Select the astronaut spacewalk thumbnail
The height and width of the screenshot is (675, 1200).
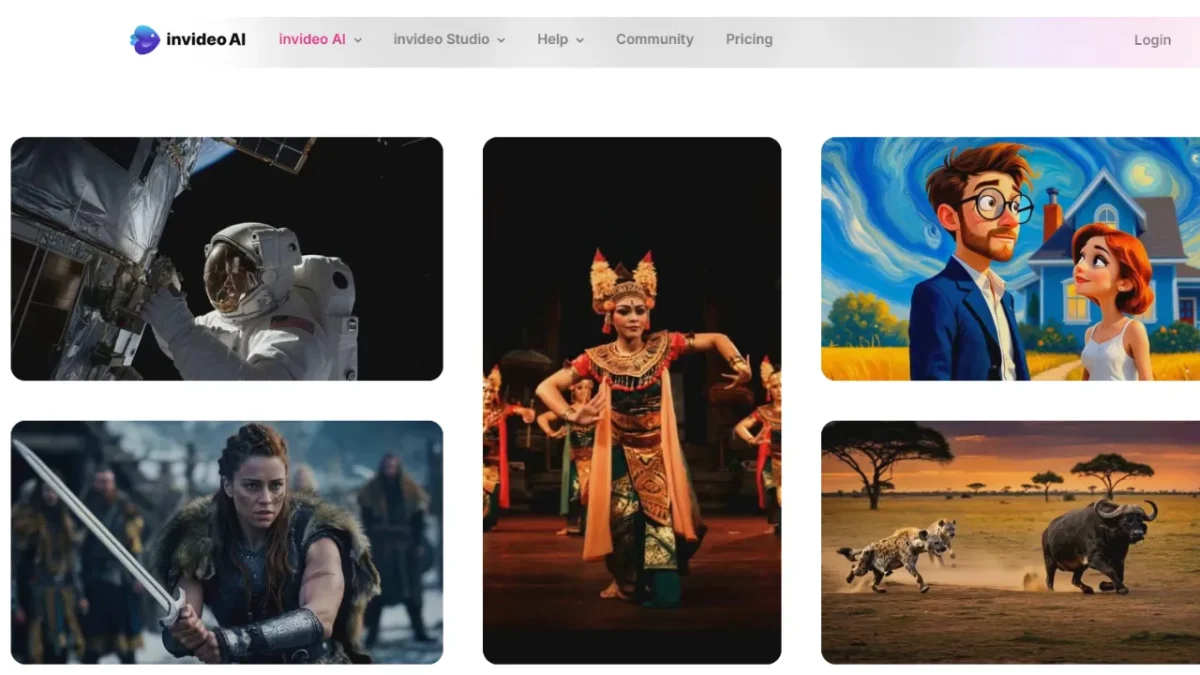click(226, 258)
